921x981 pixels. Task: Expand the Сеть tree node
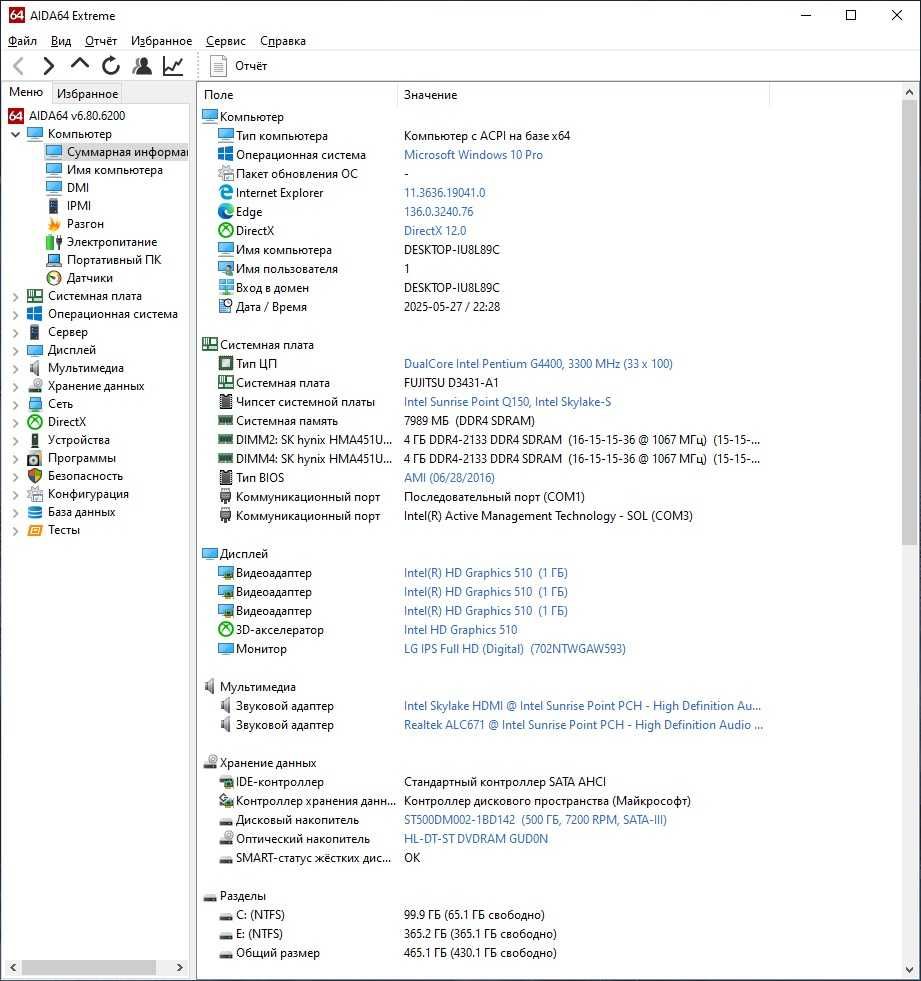pos(16,404)
